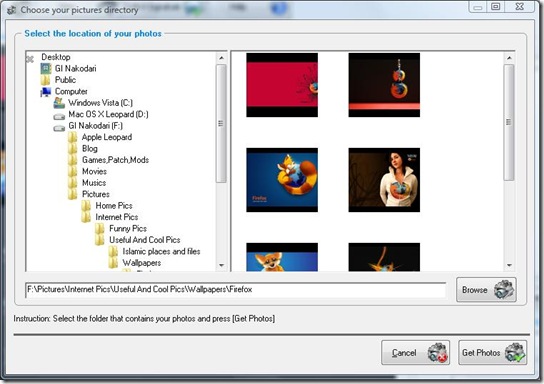Screen dimensions: 544x384
Task: Click the app icon in title bar
Action: pyautogui.click(x=11, y=10)
